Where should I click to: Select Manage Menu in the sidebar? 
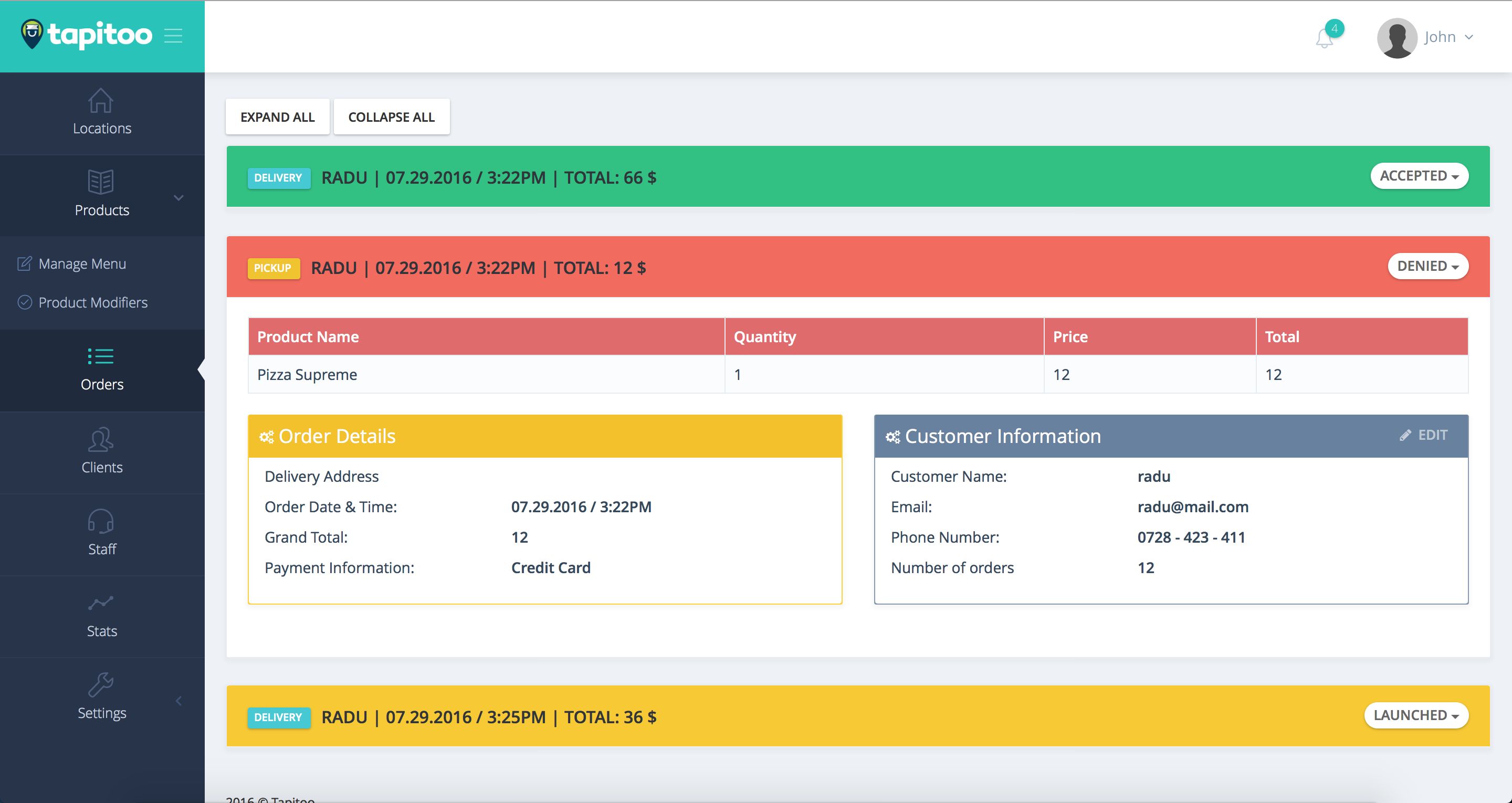(82, 264)
